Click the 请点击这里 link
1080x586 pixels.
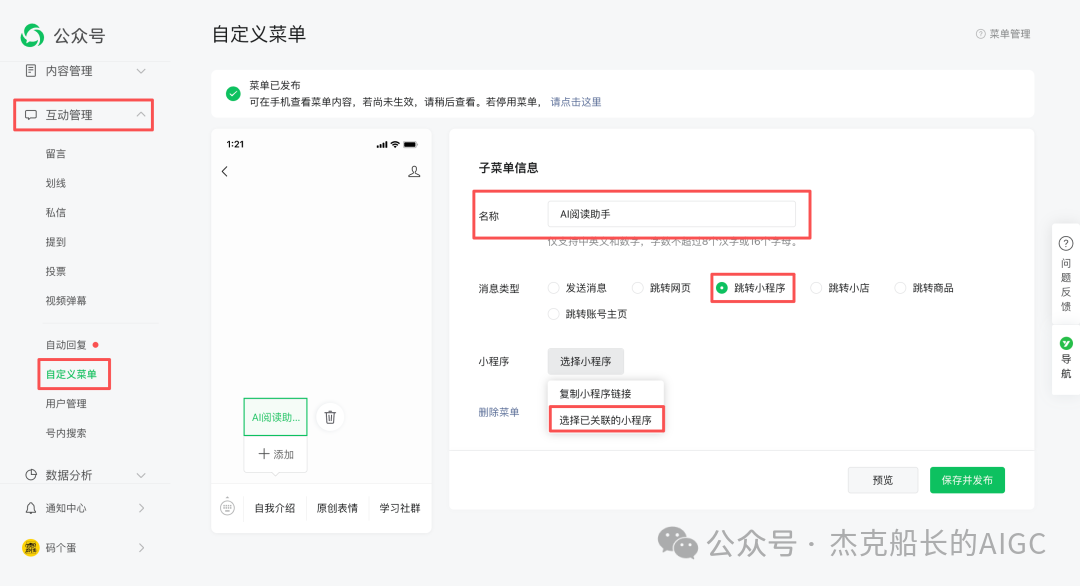pos(576,102)
